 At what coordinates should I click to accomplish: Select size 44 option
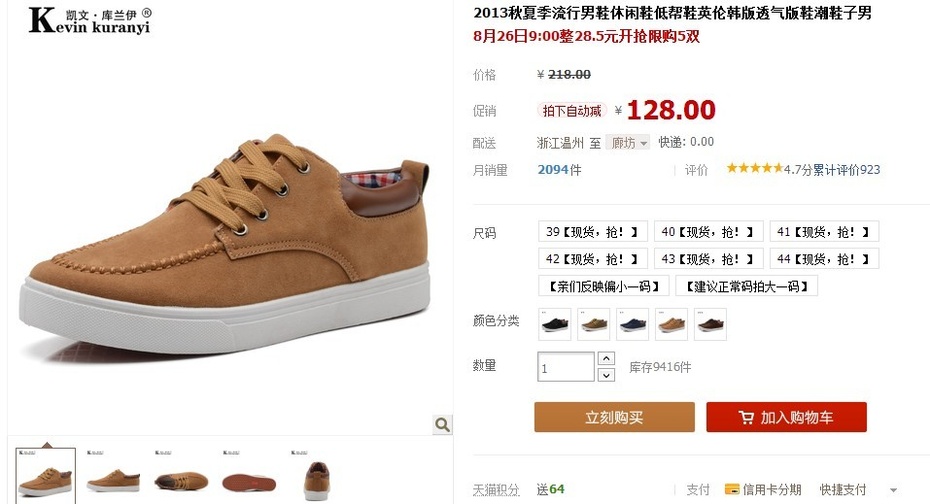click(824, 259)
